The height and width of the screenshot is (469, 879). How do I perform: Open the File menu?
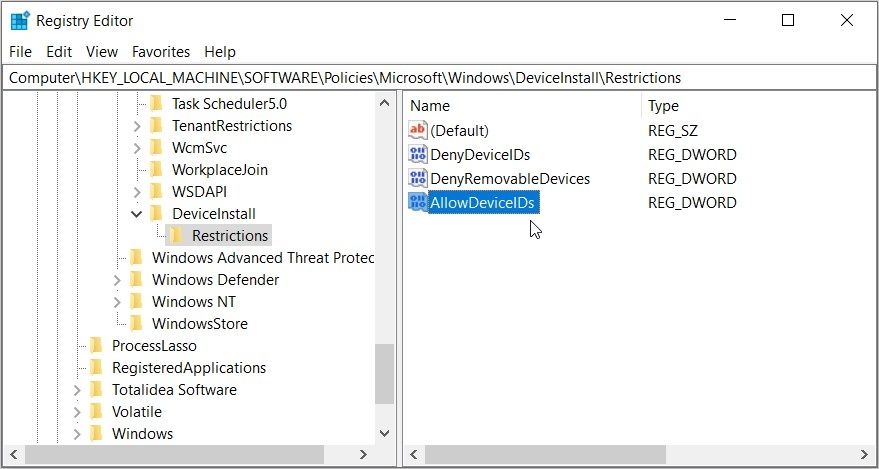20,51
